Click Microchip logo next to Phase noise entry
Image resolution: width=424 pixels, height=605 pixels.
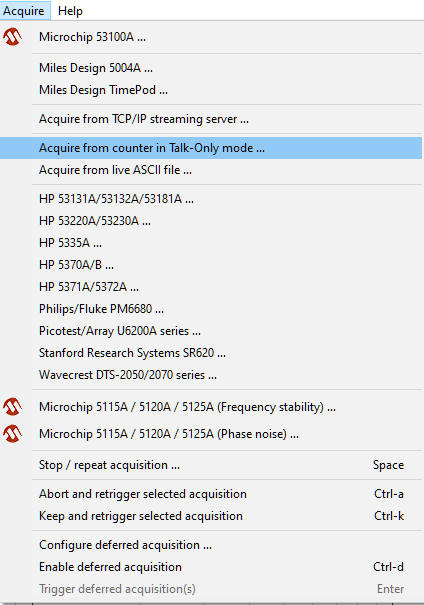click(x=12, y=434)
